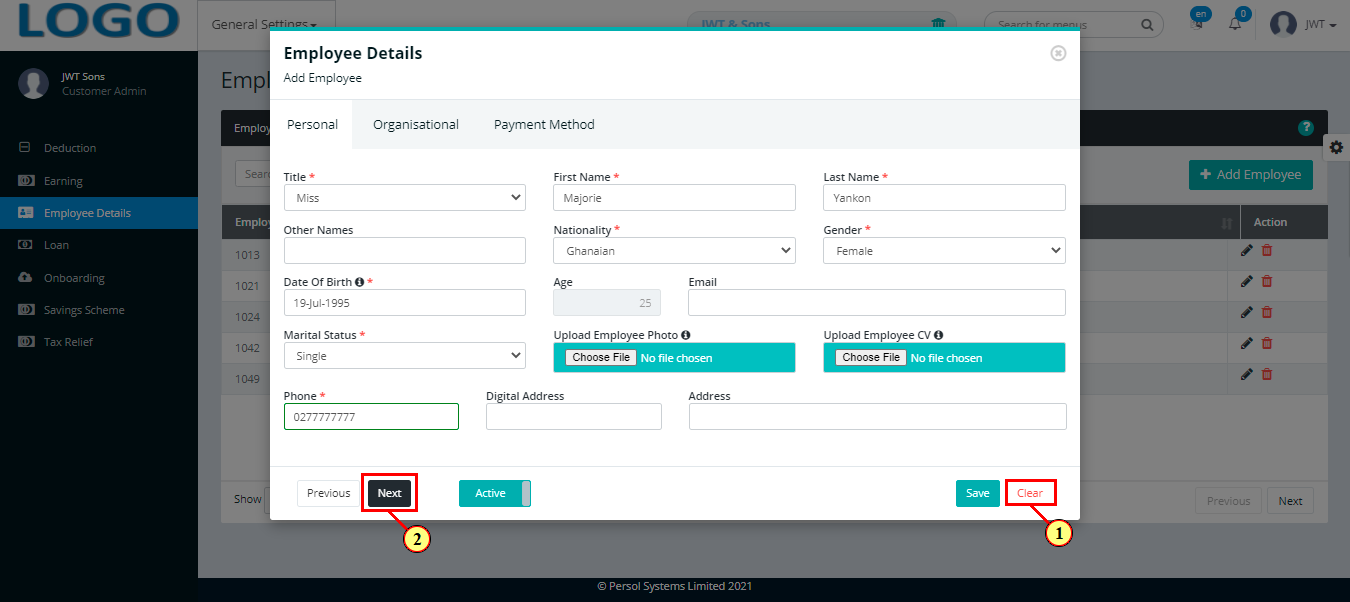
Task: Open the language selector showing en
Action: pyautogui.click(x=1200, y=18)
